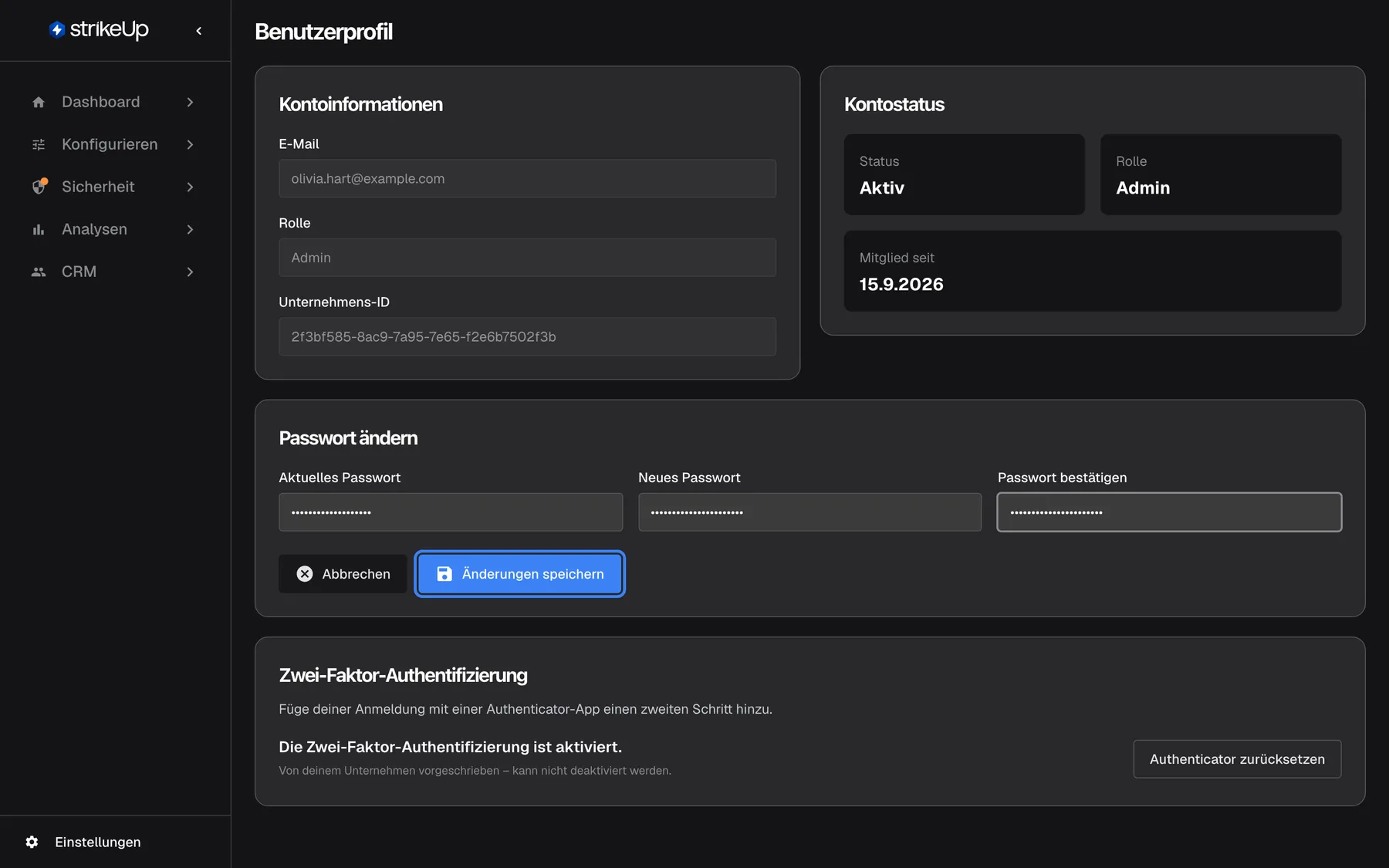Viewport: 1389px width, 868px height.
Task: Click the Rolle Admin status card
Action: pos(1221,174)
